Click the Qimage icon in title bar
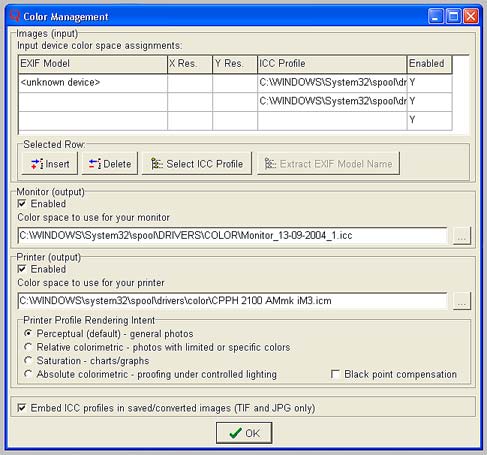The height and width of the screenshot is (455, 487). coord(15,16)
